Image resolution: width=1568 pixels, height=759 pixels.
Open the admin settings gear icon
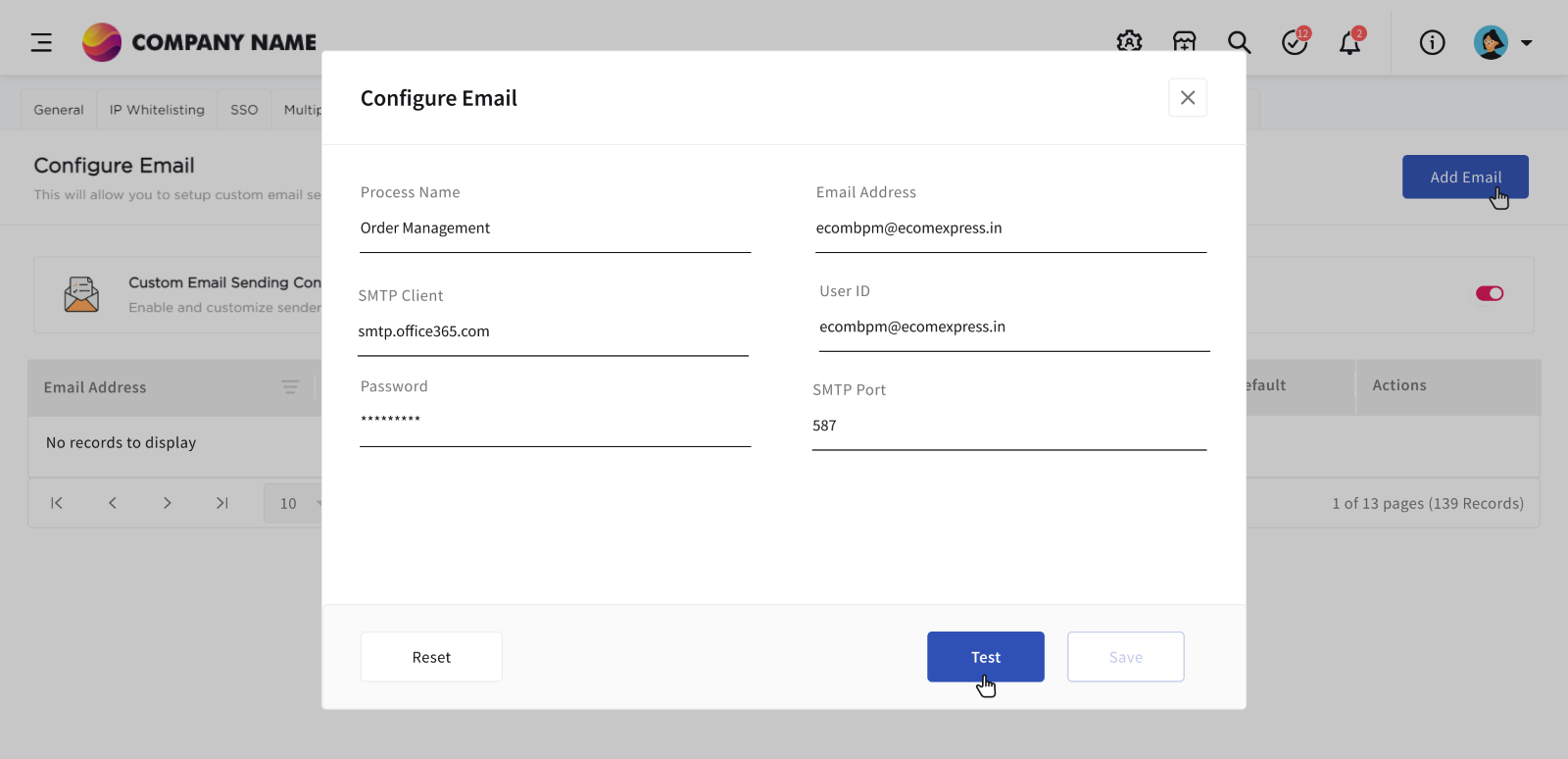(x=1129, y=42)
